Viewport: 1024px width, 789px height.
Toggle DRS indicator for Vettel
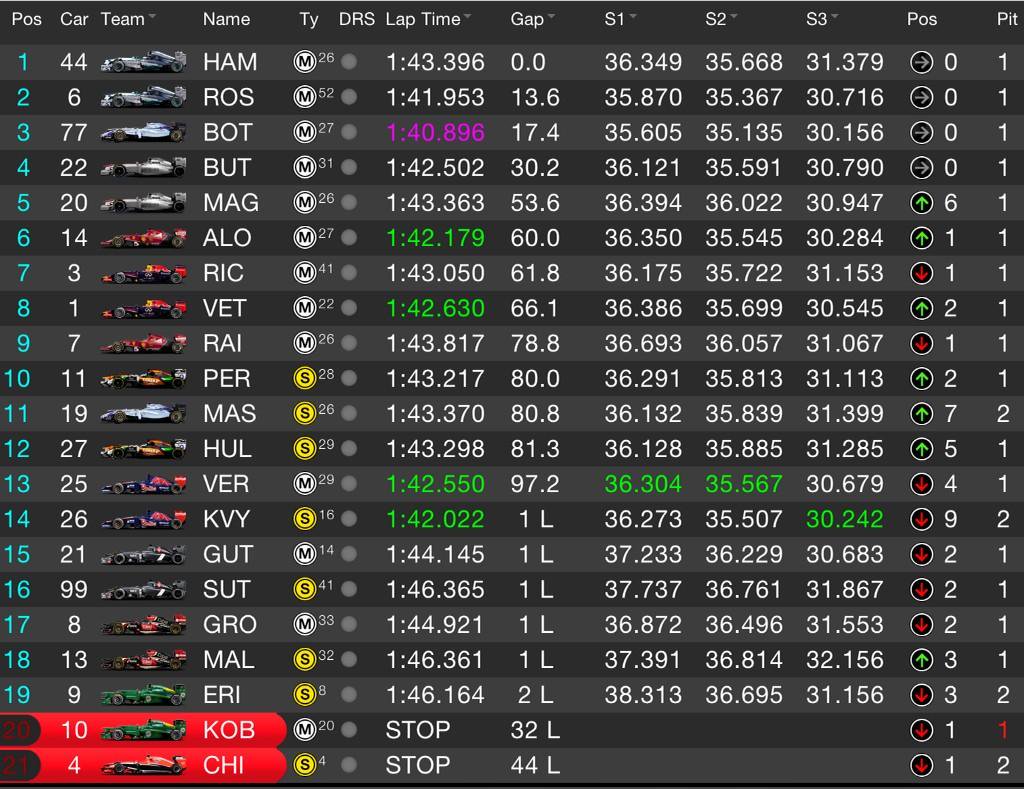[x=349, y=308]
